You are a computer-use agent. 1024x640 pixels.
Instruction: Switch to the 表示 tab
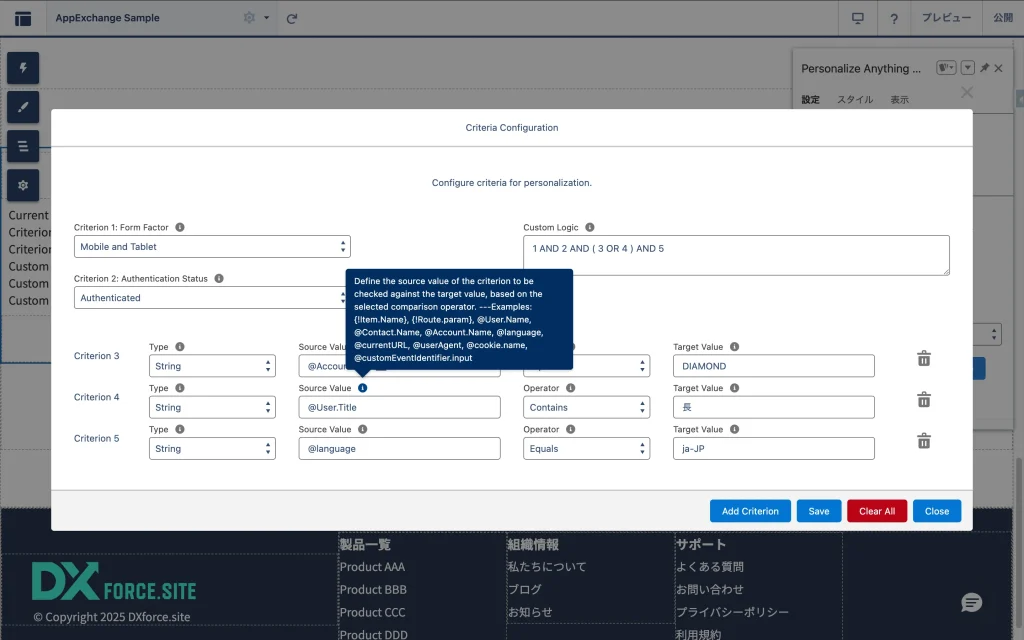pyautogui.click(x=899, y=100)
